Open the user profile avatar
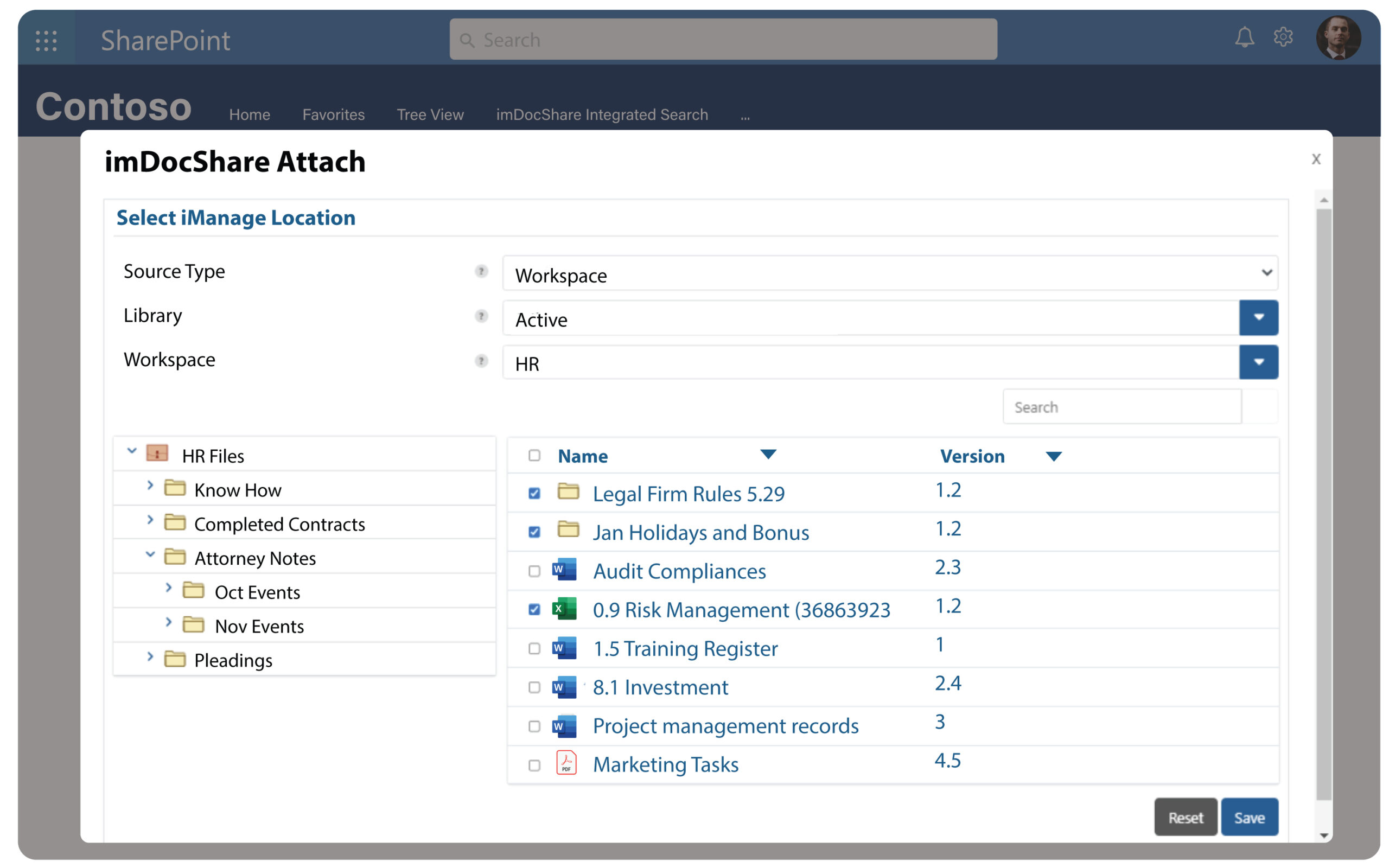1389x868 pixels. [1339, 38]
